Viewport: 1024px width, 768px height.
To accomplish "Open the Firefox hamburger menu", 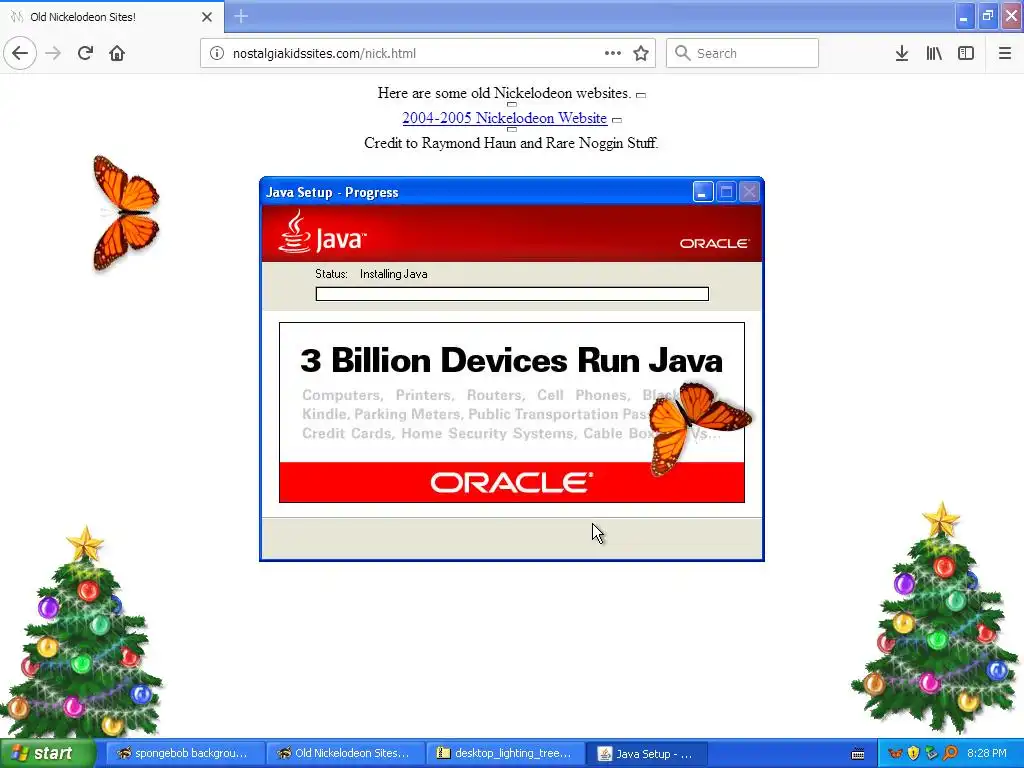I will [1005, 53].
